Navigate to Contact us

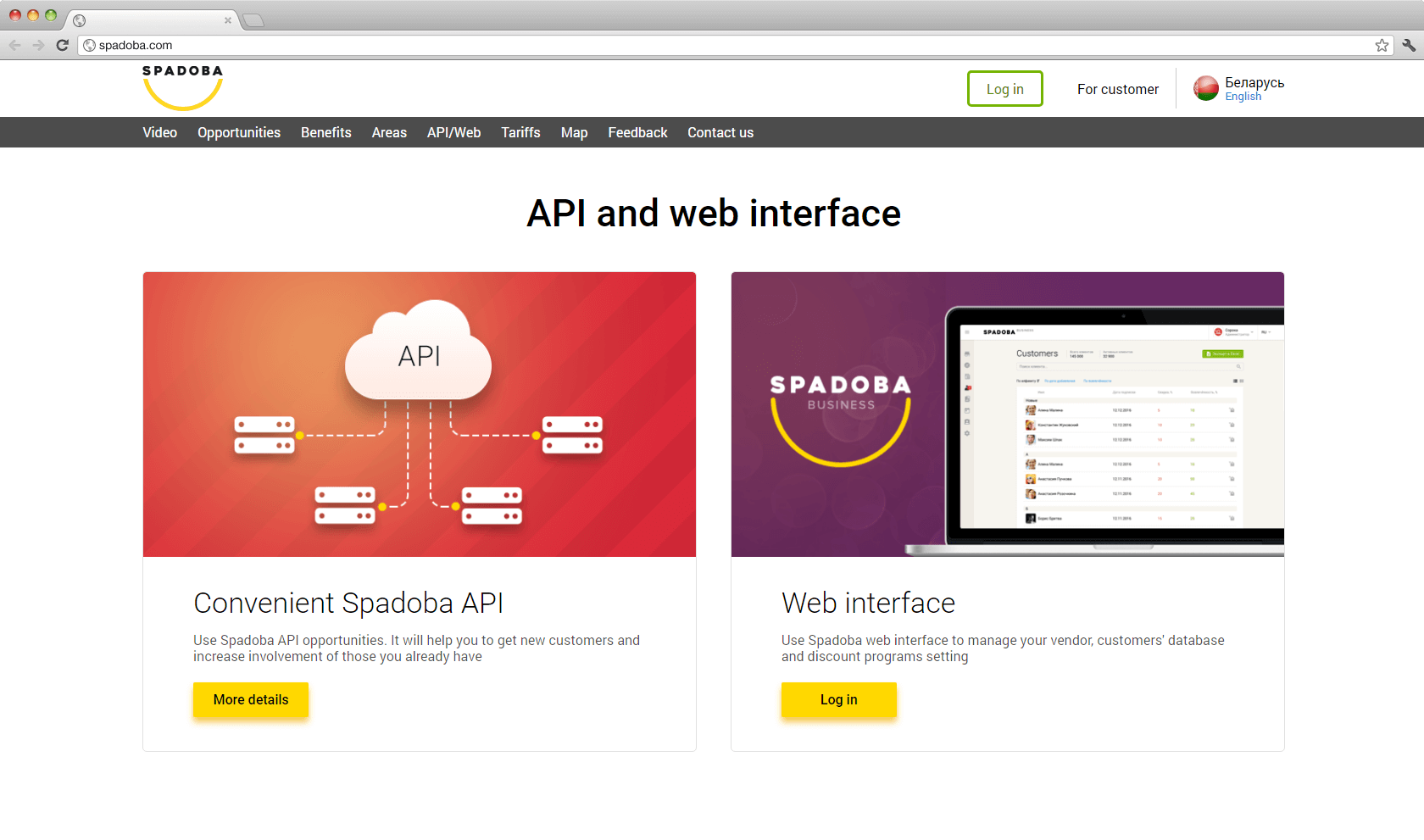tap(720, 132)
